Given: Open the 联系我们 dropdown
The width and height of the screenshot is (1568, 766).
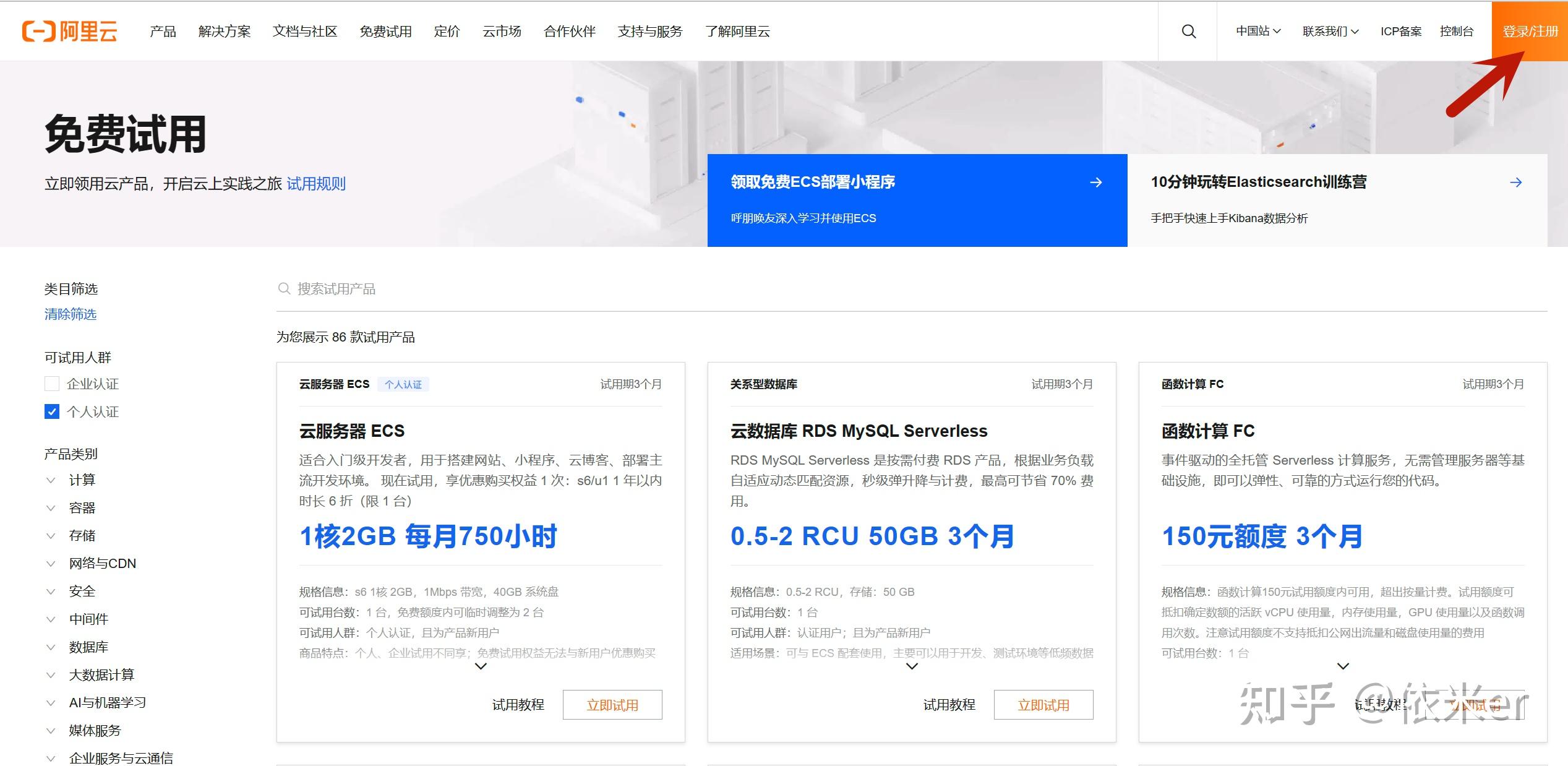Looking at the screenshot, I should coord(1330,31).
